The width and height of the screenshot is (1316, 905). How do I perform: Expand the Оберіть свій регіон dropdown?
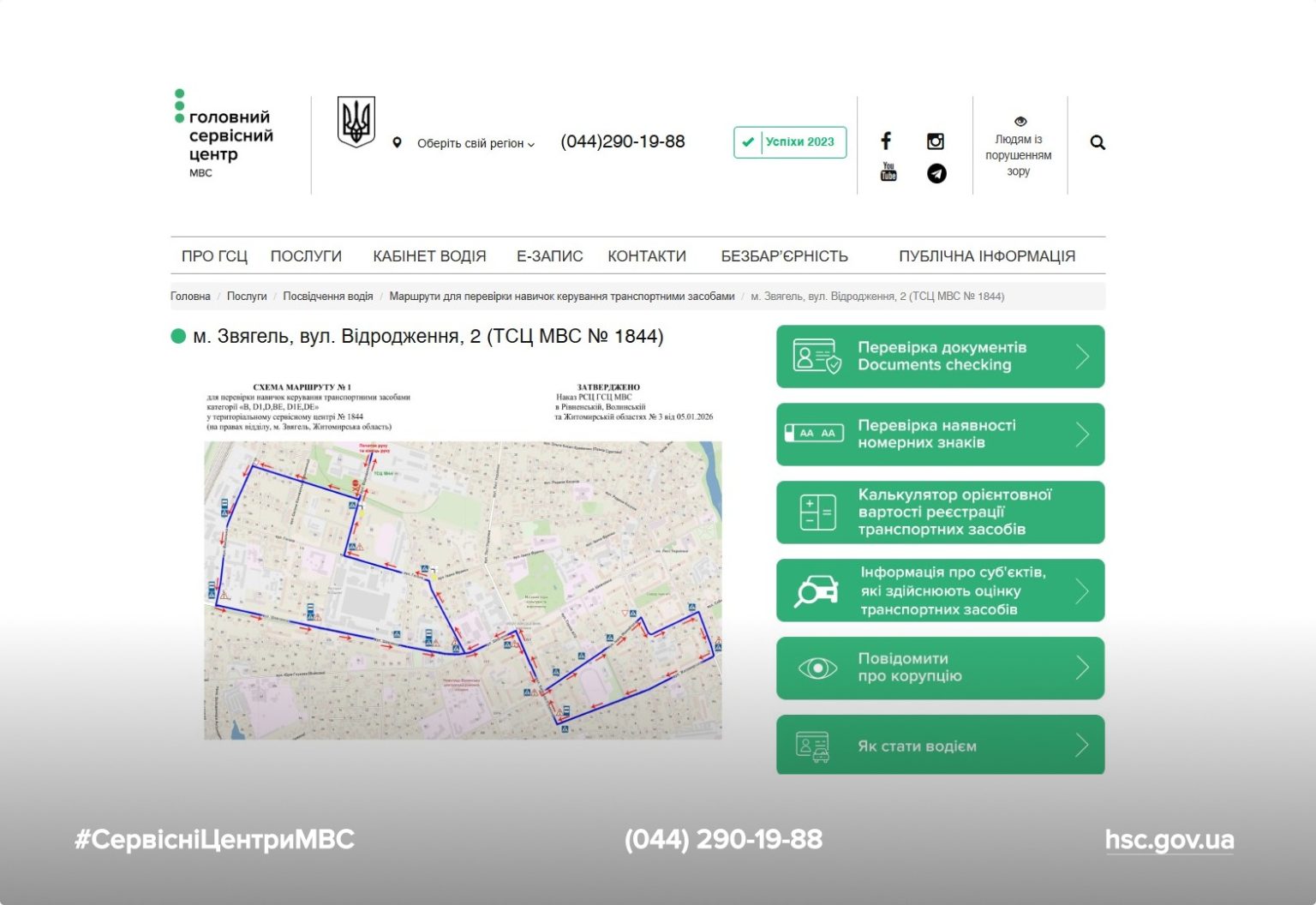click(x=476, y=144)
